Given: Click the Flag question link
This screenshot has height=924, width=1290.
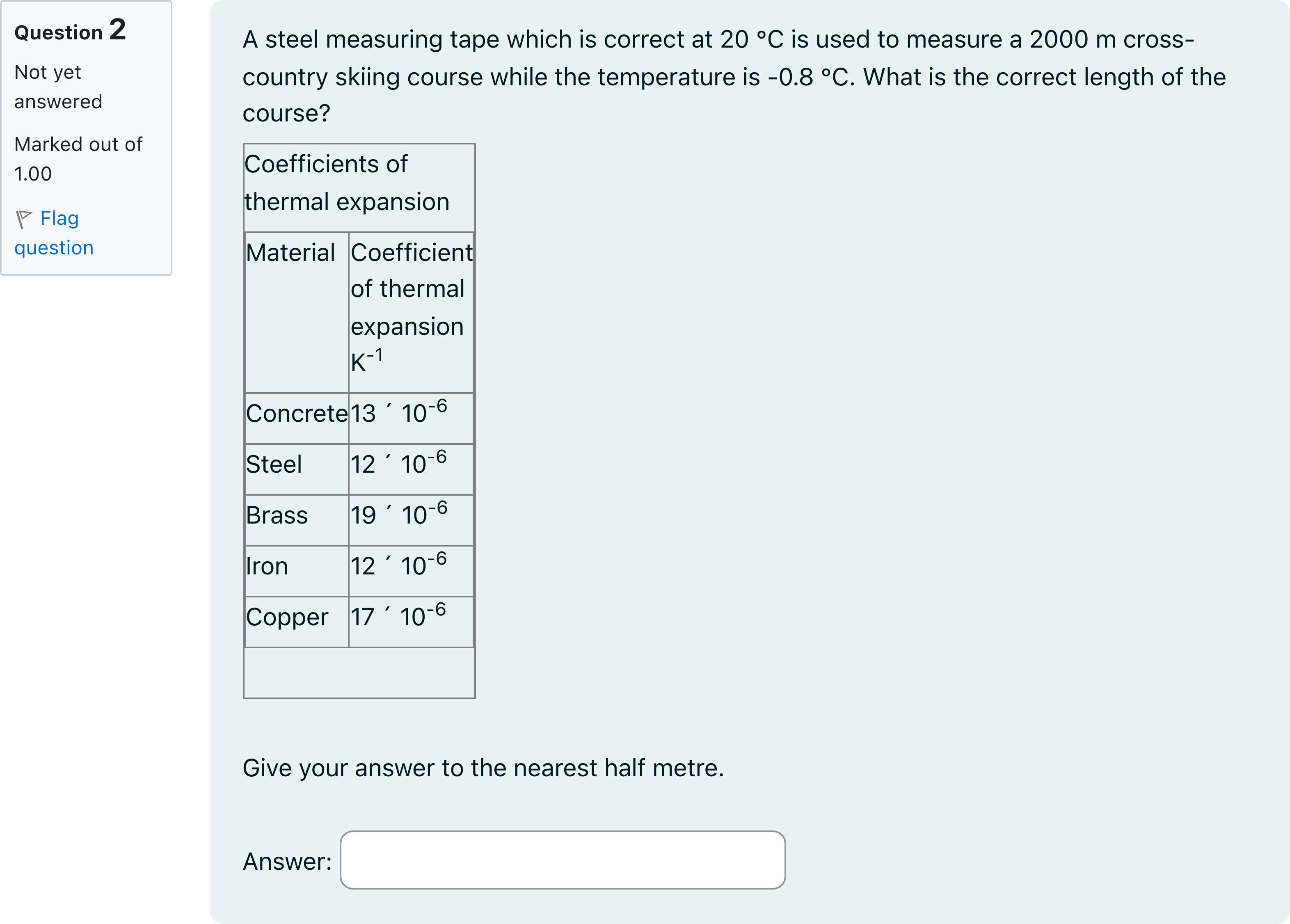Looking at the screenshot, I should pyautogui.click(x=54, y=233).
